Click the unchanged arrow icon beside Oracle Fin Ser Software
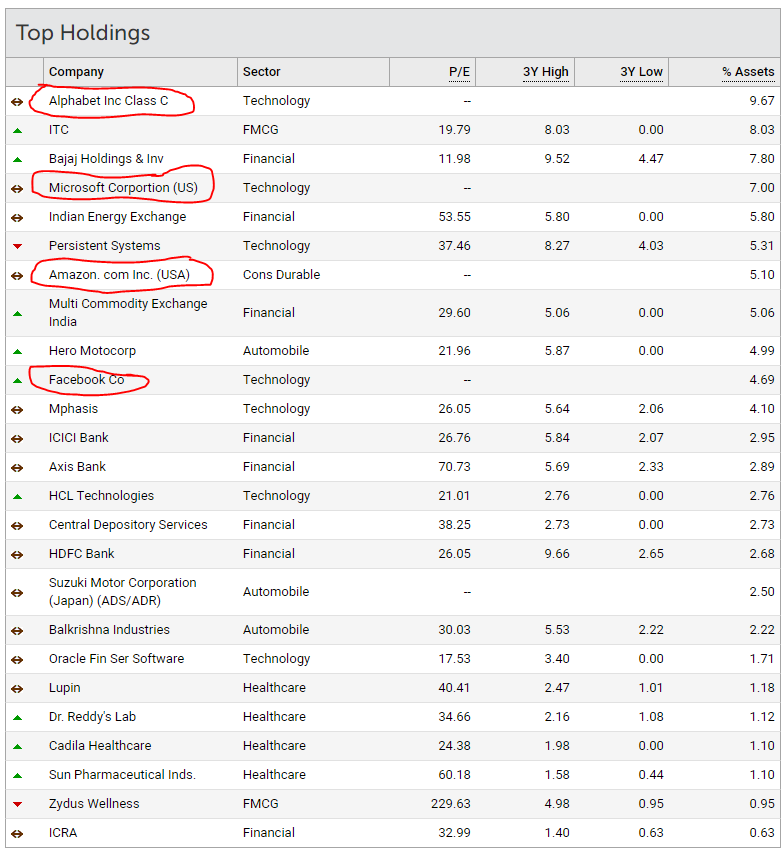This screenshot has width=784, height=857. [17, 660]
